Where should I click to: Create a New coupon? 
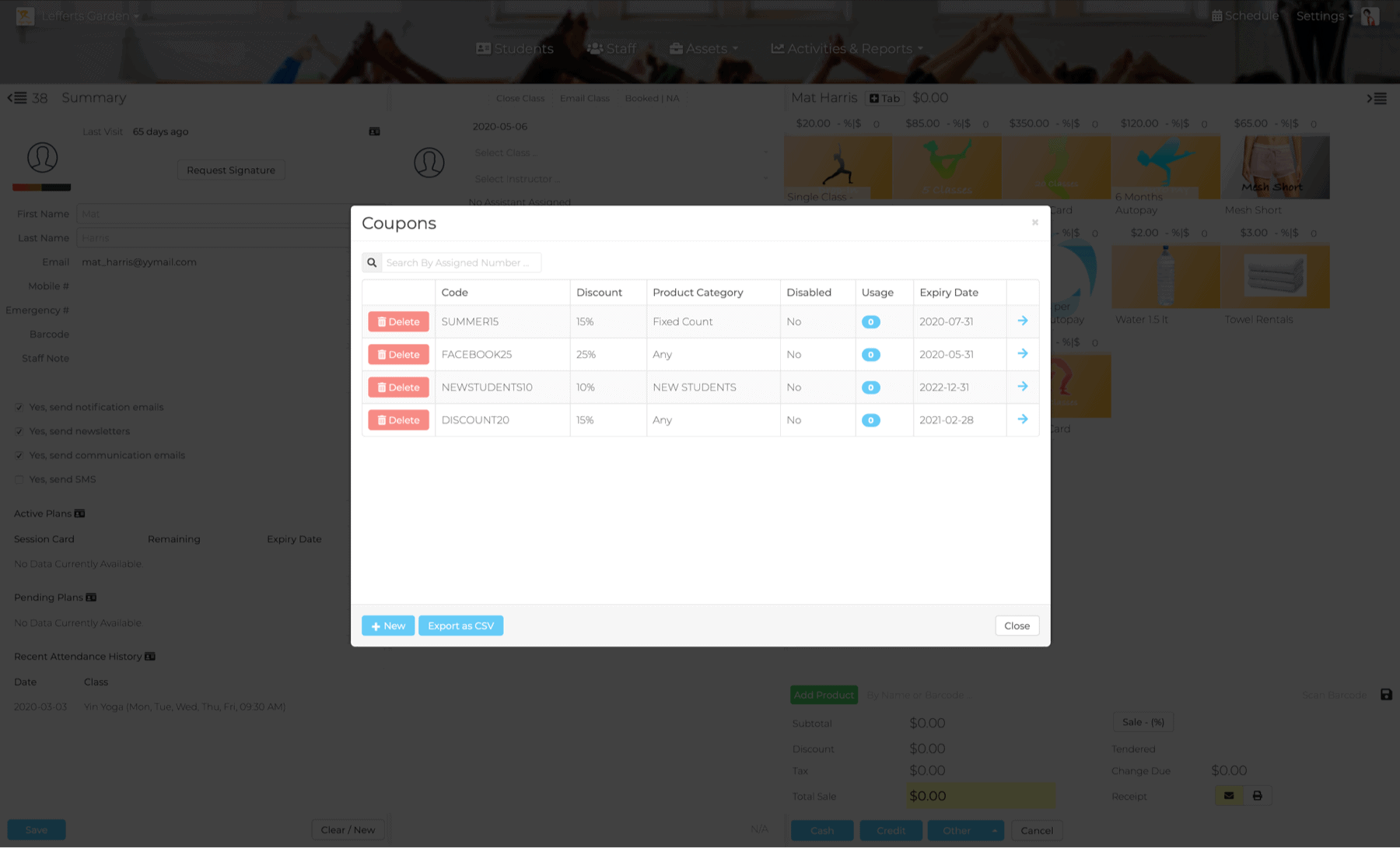click(x=388, y=625)
